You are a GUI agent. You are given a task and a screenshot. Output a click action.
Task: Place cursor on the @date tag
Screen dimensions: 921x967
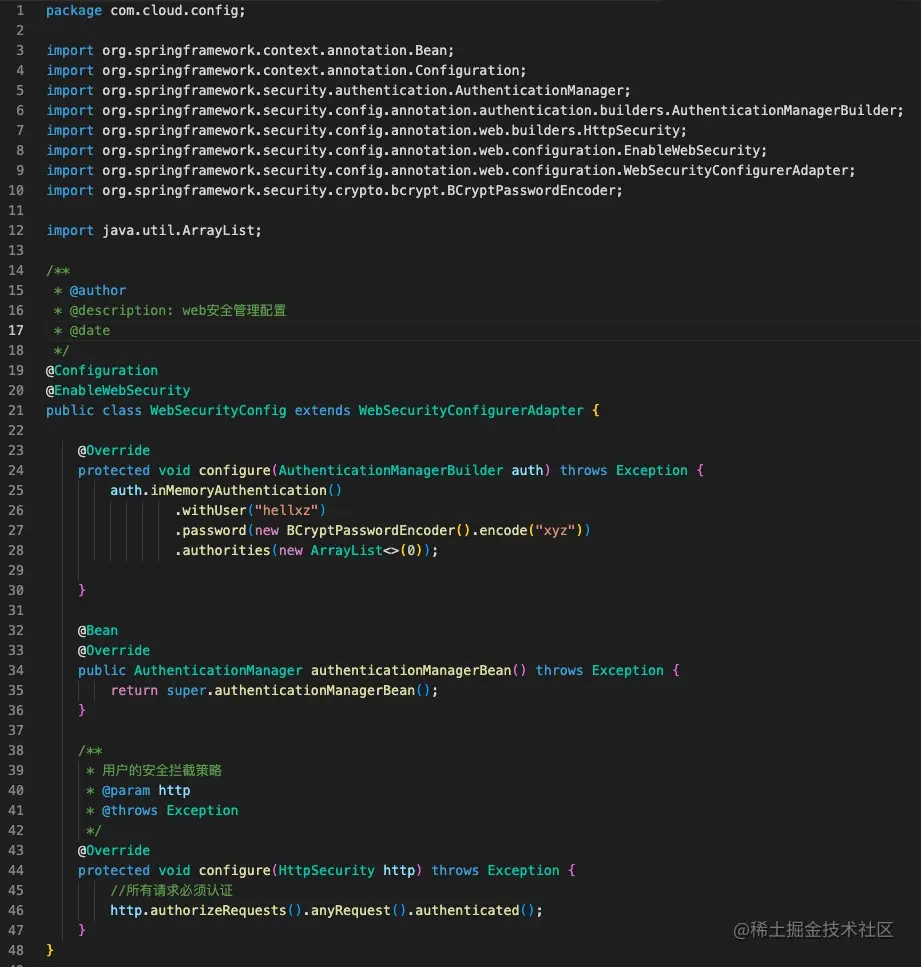tap(89, 331)
